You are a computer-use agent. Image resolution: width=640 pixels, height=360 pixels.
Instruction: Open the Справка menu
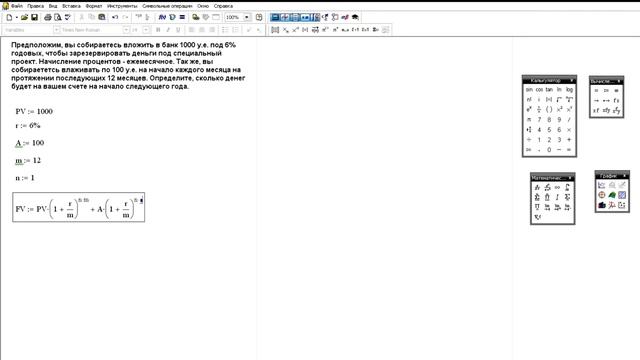point(223,6)
